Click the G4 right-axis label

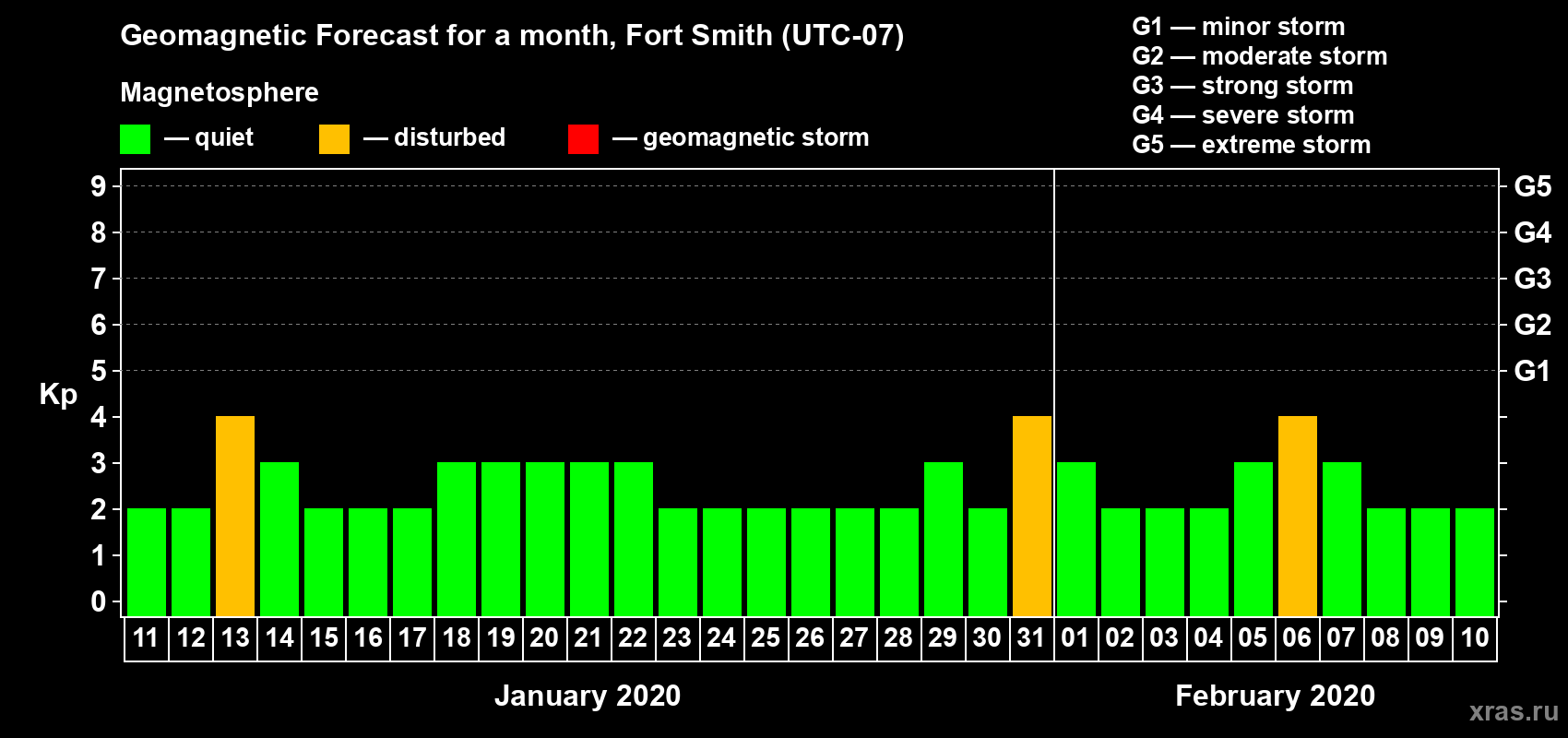pyautogui.click(x=1532, y=232)
